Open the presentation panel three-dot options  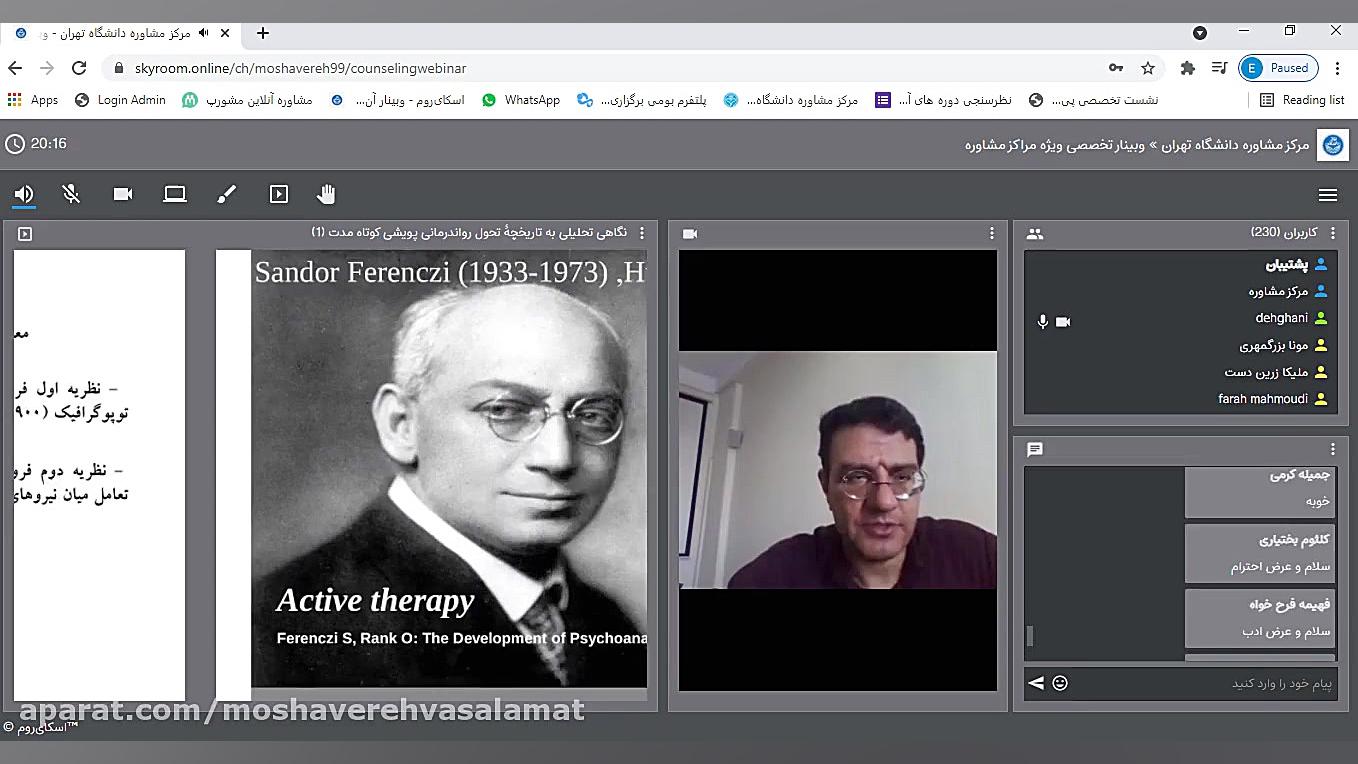642,233
